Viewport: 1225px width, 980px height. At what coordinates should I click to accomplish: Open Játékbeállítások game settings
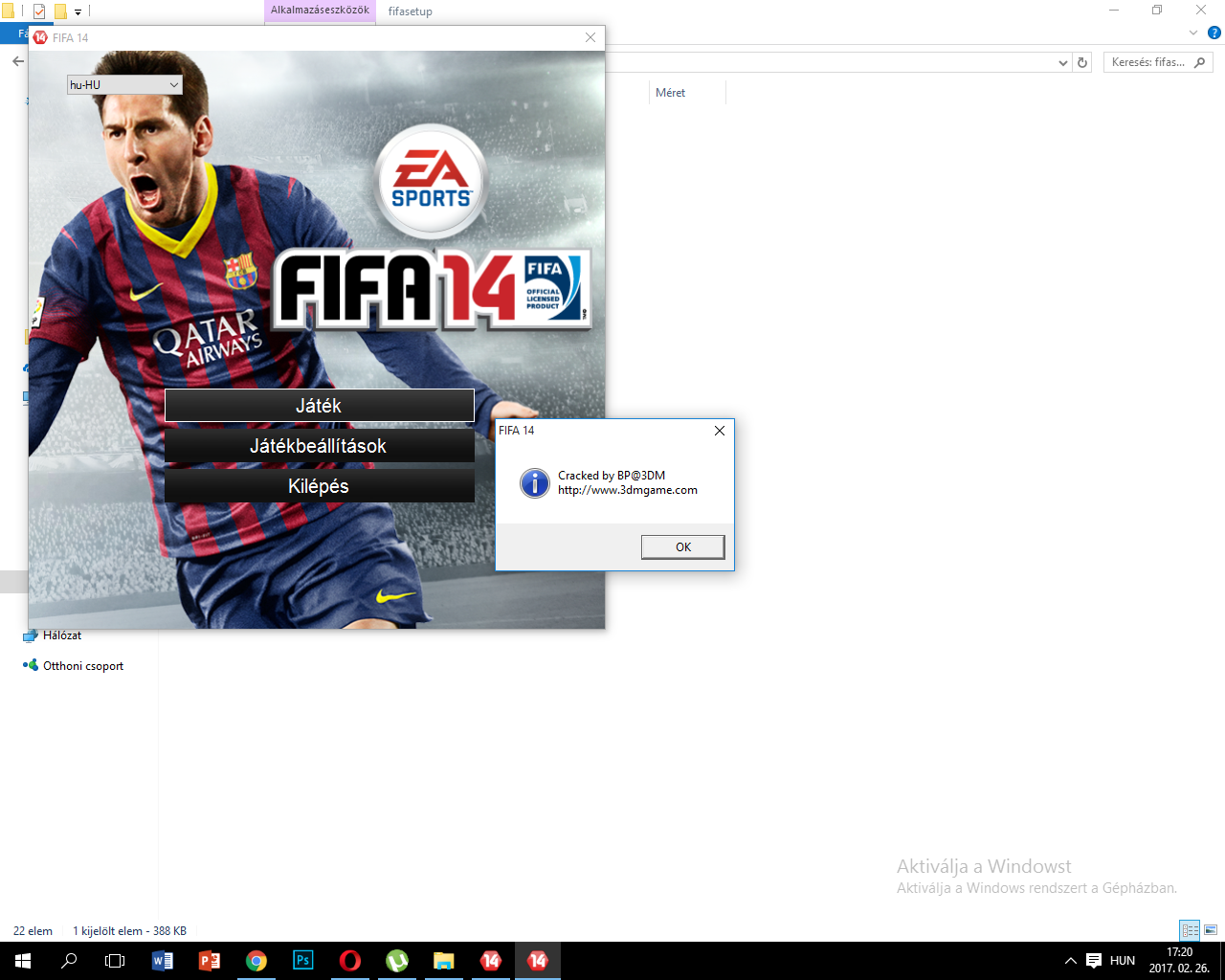pyautogui.click(x=319, y=446)
